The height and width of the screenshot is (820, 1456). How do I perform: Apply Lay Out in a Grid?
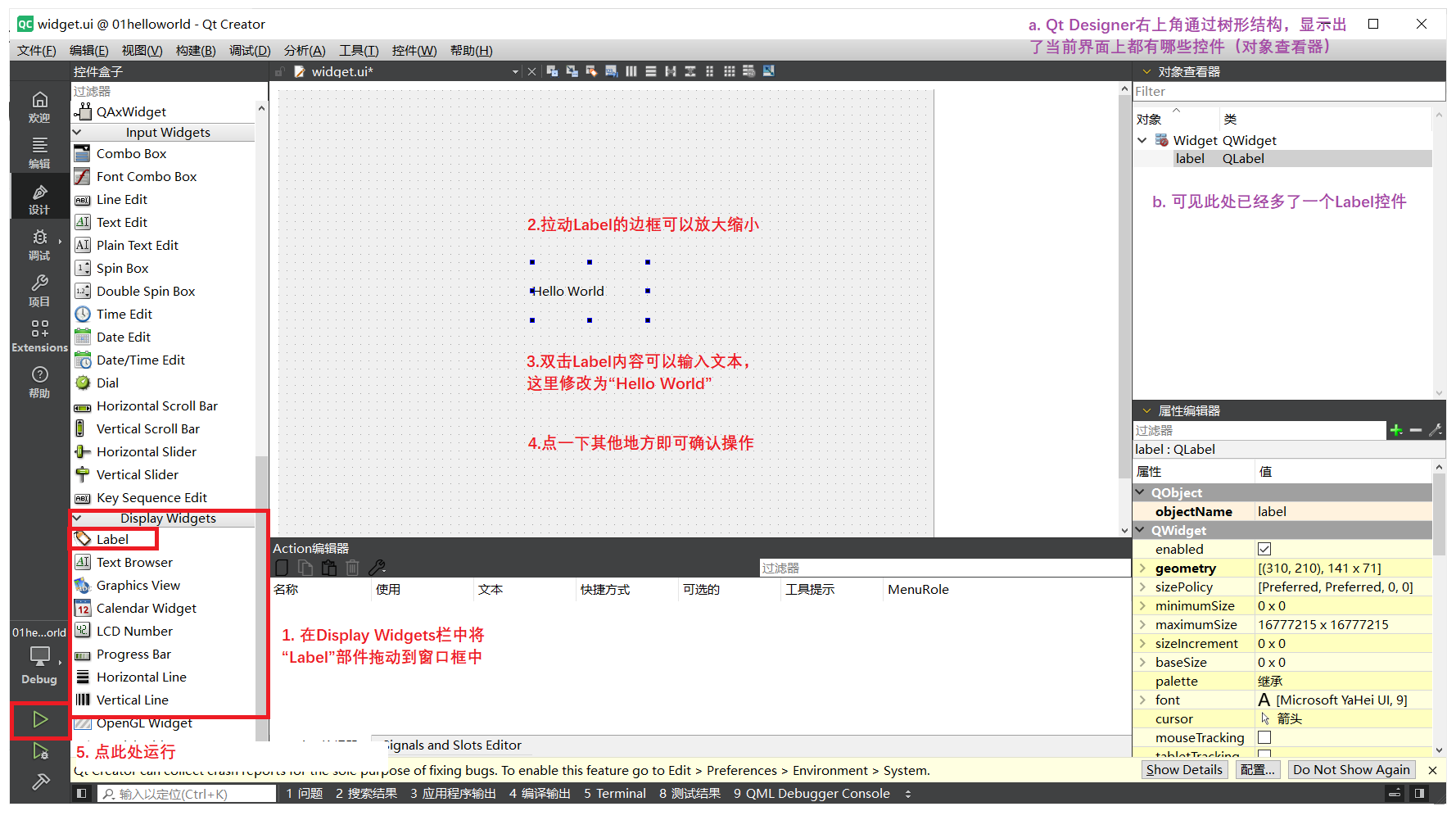click(x=729, y=71)
